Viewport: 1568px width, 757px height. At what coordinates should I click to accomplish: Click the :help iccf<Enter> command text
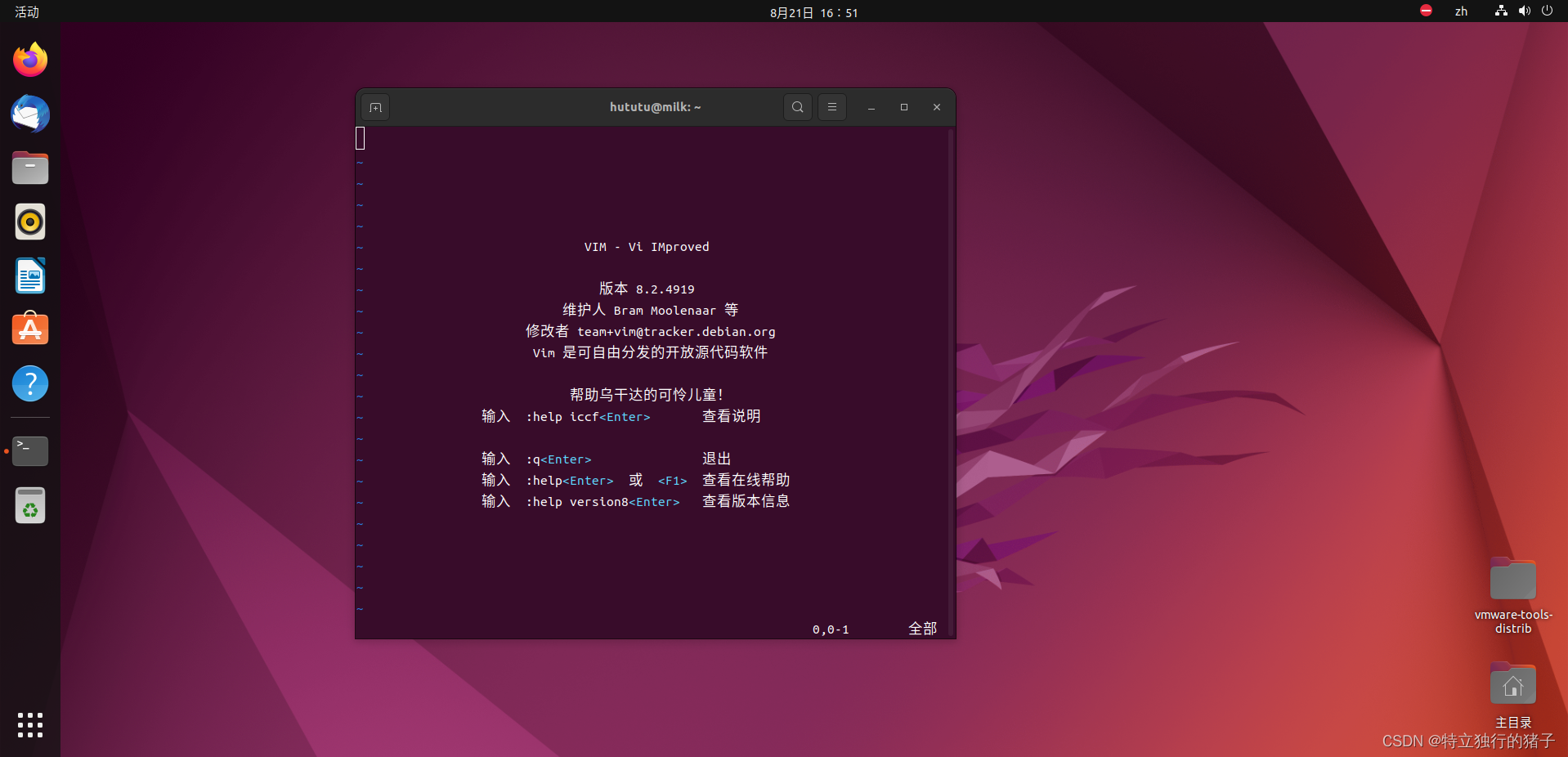click(588, 417)
